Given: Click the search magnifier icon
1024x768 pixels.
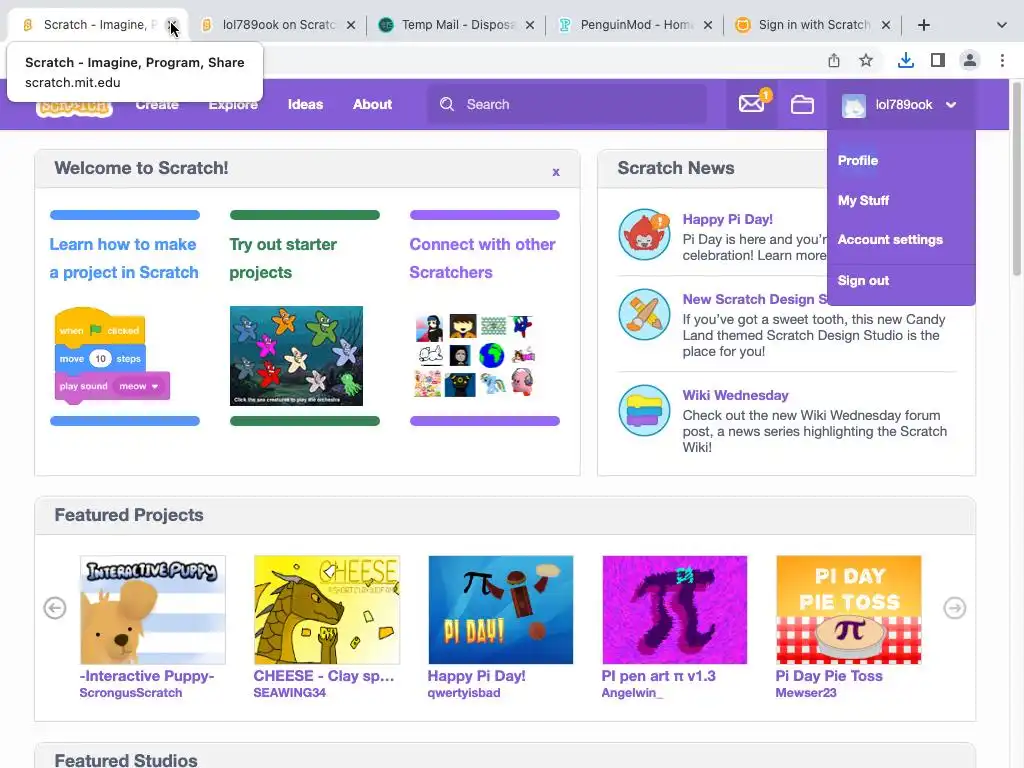Looking at the screenshot, I should point(447,104).
